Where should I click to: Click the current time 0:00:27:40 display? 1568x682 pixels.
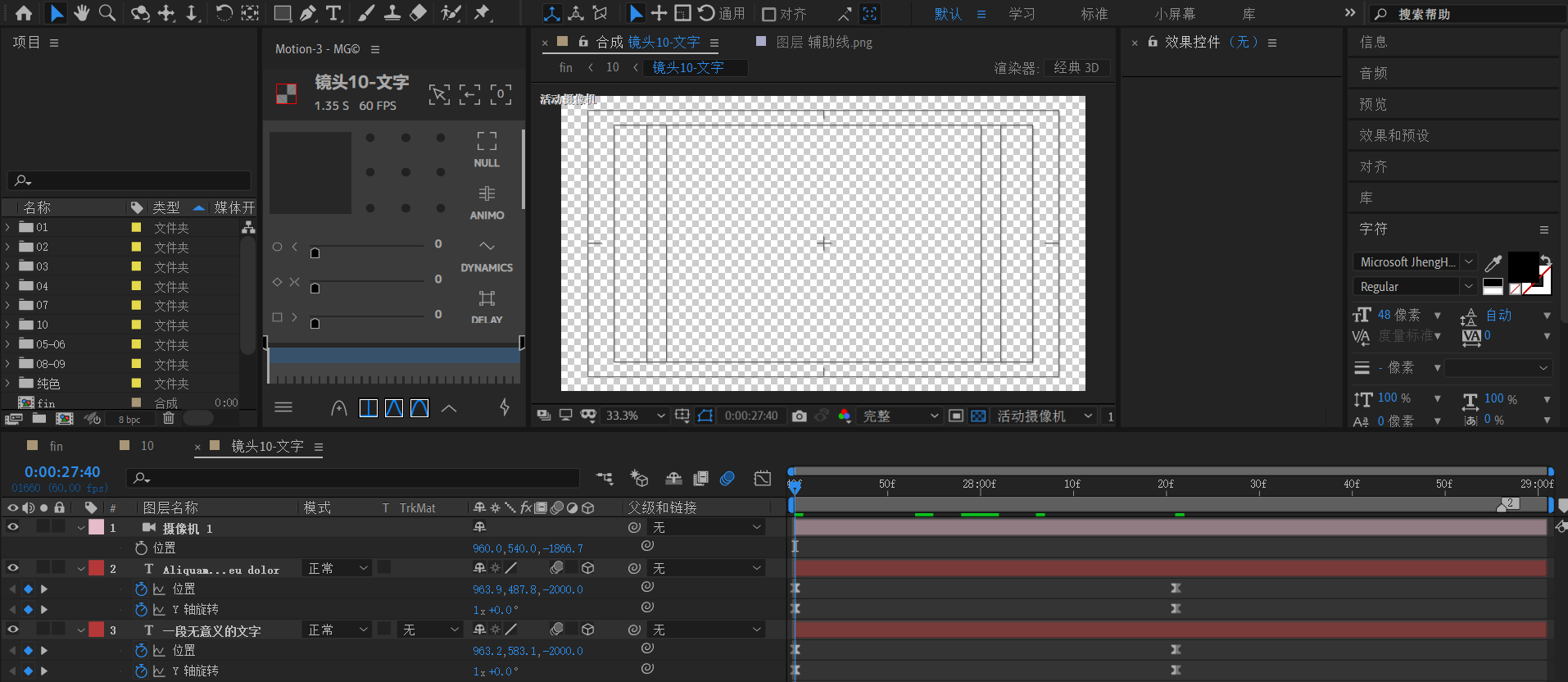pos(62,471)
